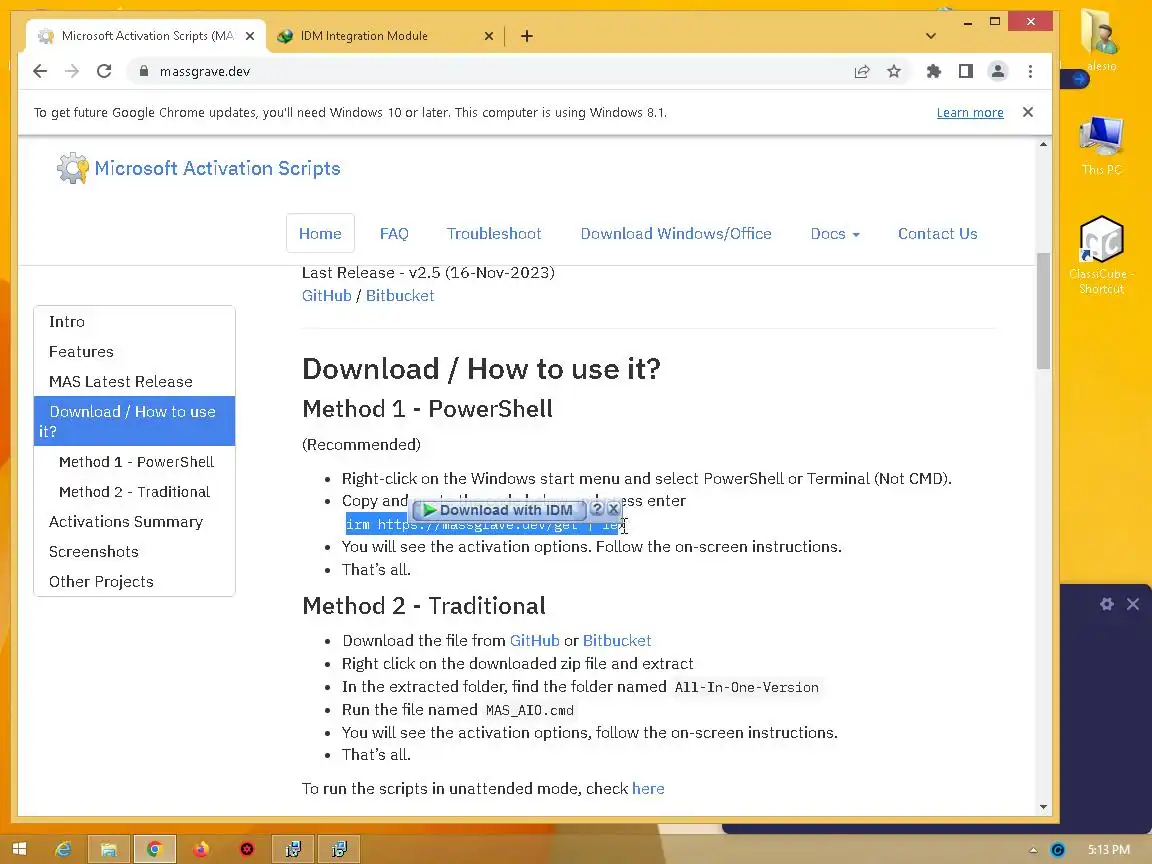Open the FAQ page
The height and width of the screenshot is (864, 1152).
394,234
